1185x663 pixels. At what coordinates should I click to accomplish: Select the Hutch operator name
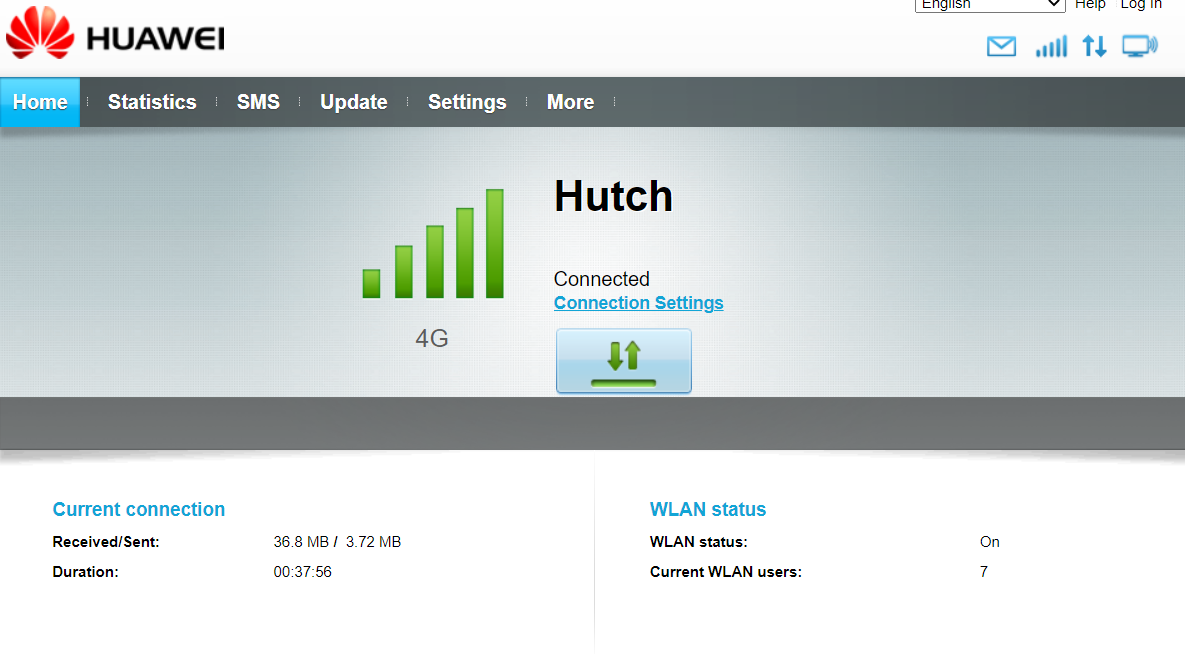(x=613, y=197)
